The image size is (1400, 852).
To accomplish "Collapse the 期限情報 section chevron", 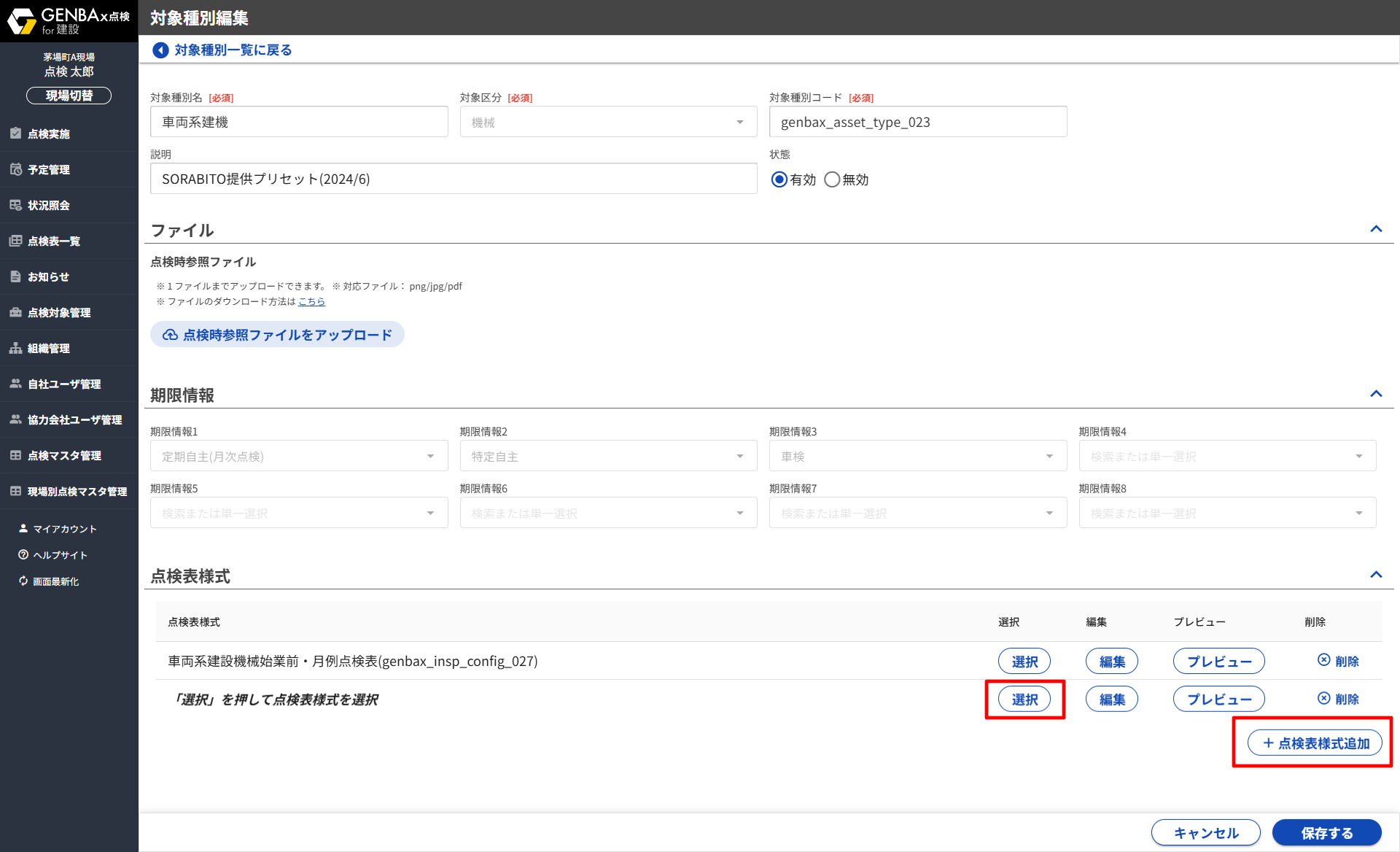I will (1376, 394).
